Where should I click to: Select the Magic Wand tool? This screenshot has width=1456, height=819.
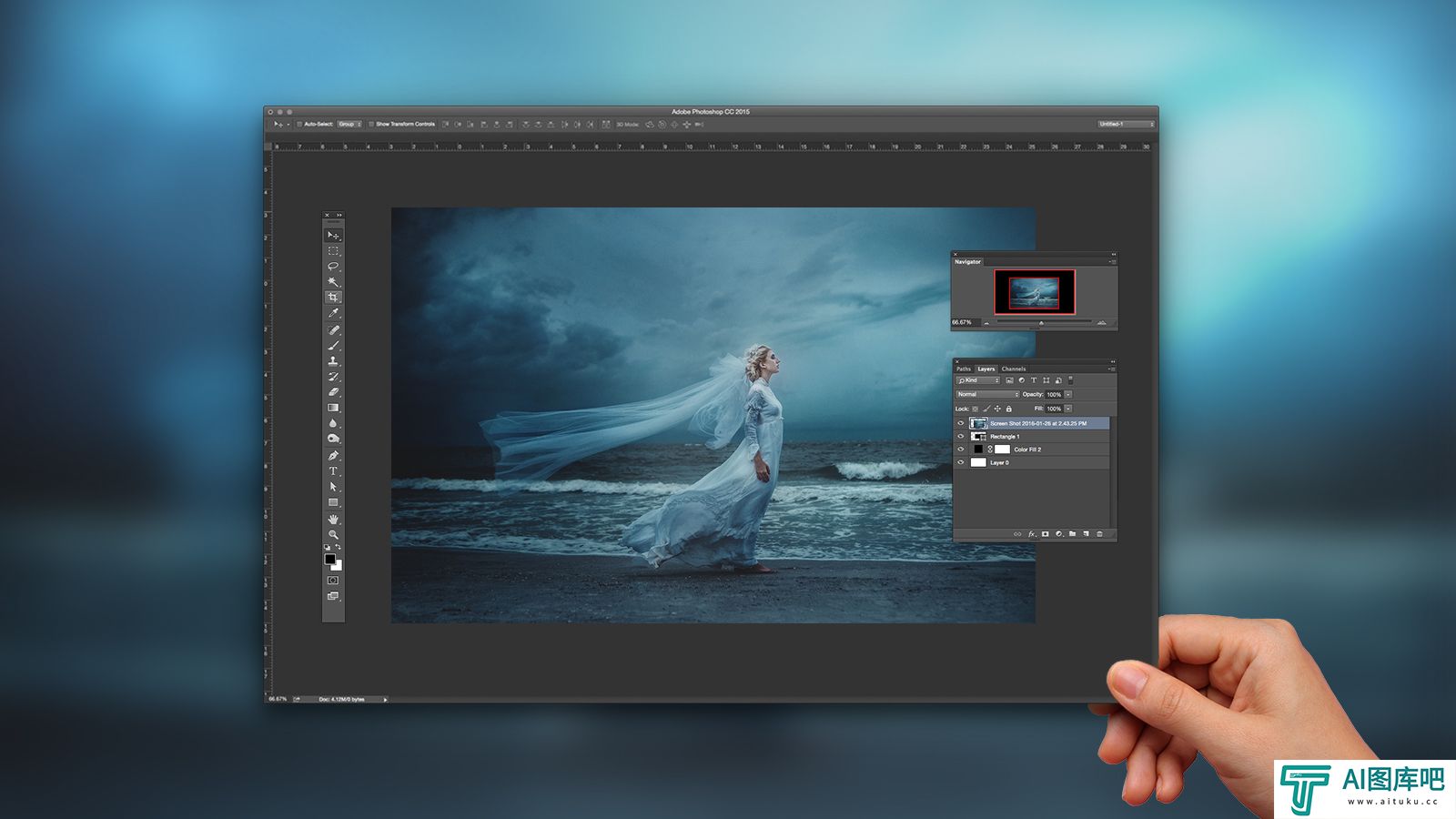point(333,281)
